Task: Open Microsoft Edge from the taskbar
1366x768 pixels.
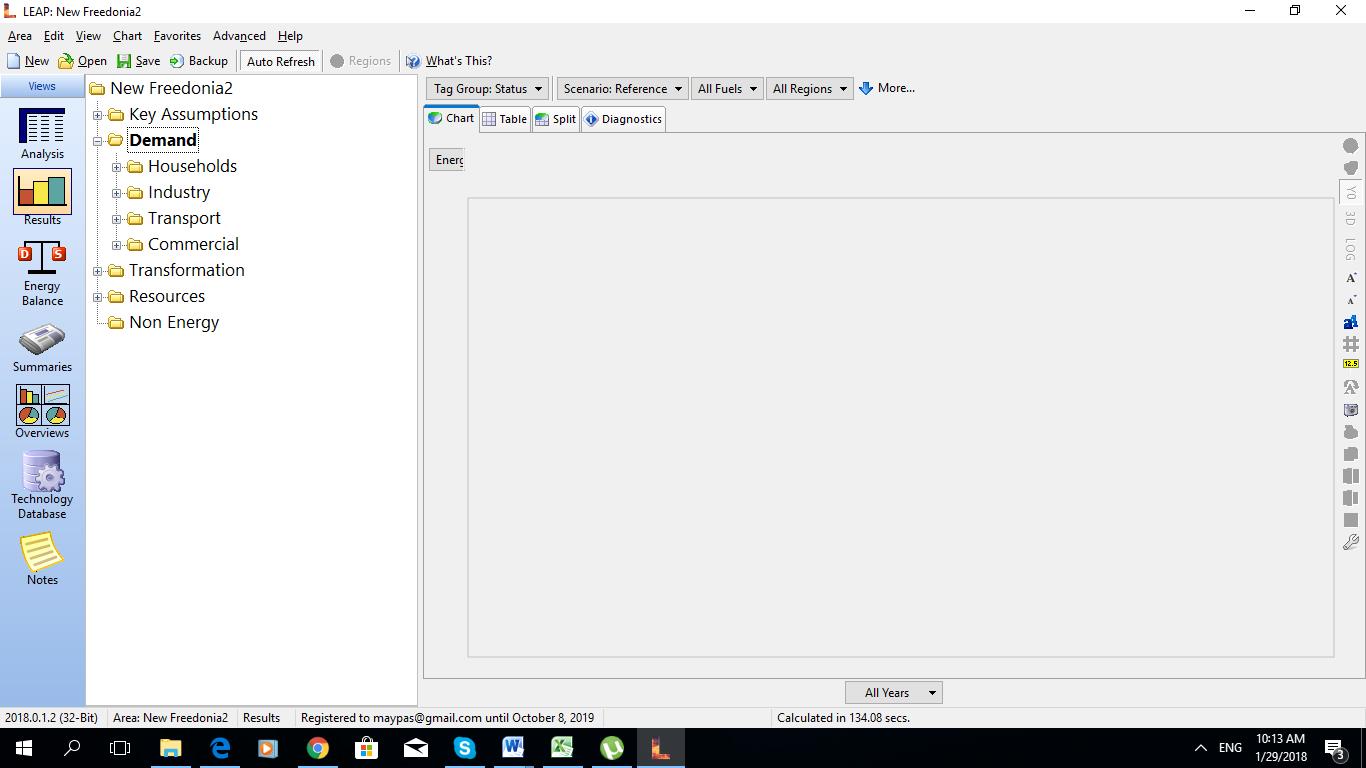Action: coord(219,747)
